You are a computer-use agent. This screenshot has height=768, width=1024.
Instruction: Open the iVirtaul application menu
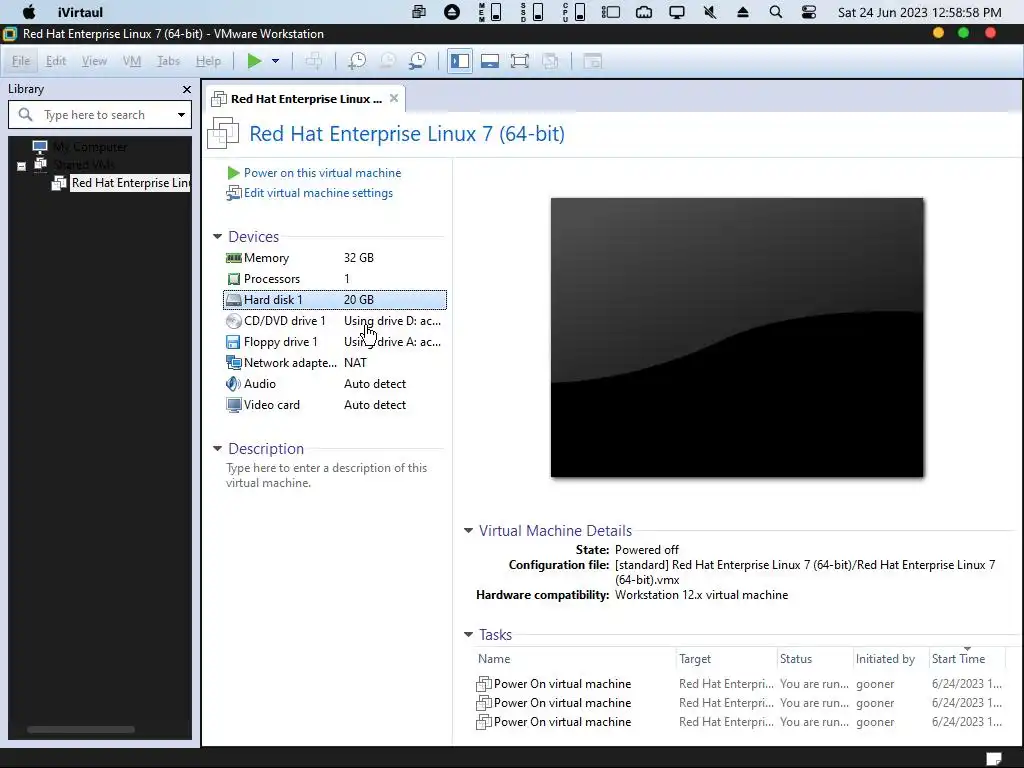[x=80, y=12]
